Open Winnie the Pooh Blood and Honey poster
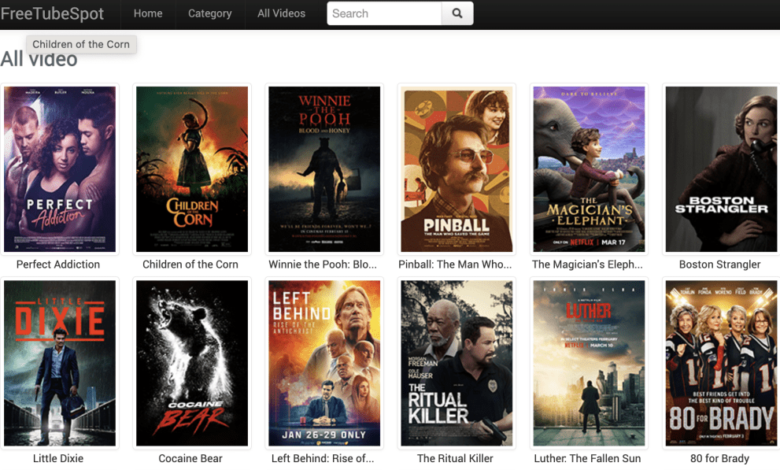Screen dimensions: 780x470 click(324, 169)
